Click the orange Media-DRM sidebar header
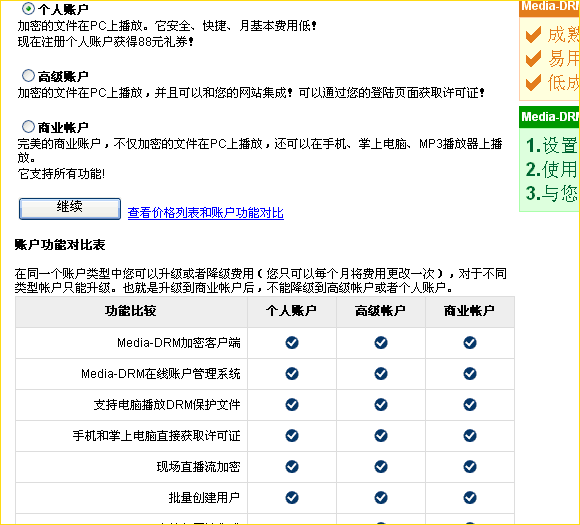This screenshot has width=580, height=525. tap(549, 8)
